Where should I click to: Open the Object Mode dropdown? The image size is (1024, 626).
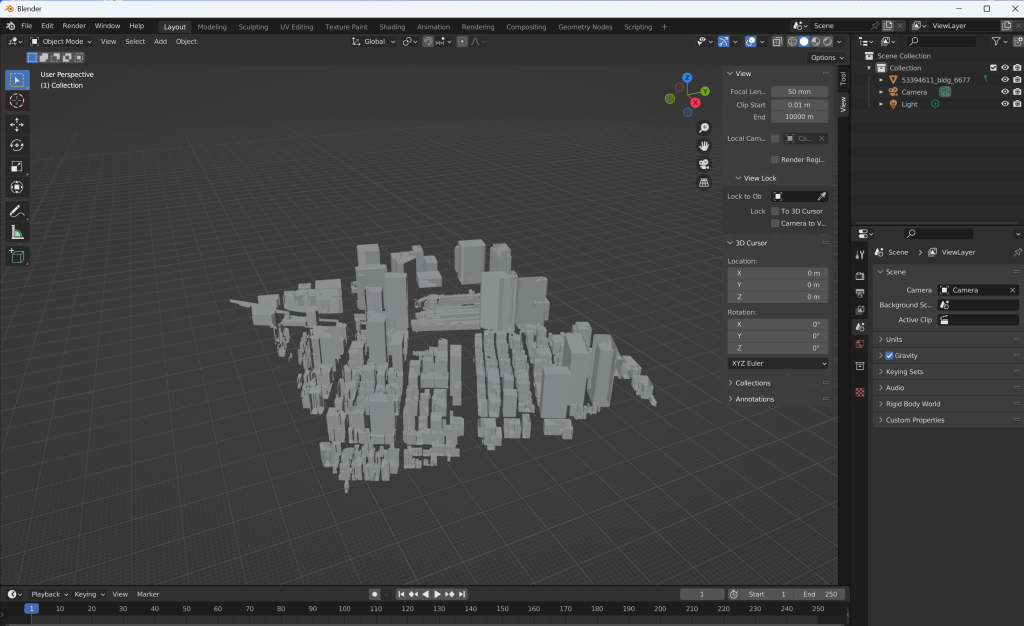pos(61,41)
